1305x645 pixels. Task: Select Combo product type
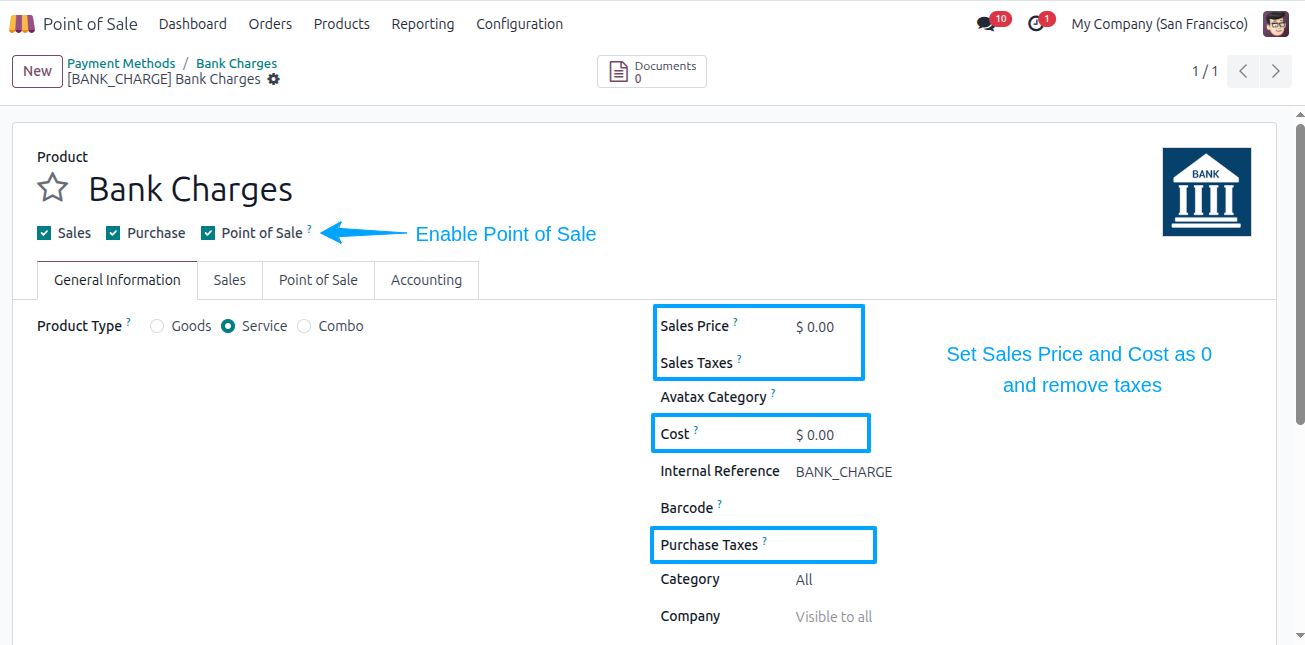pyautogui.click(x=304, y=326)
